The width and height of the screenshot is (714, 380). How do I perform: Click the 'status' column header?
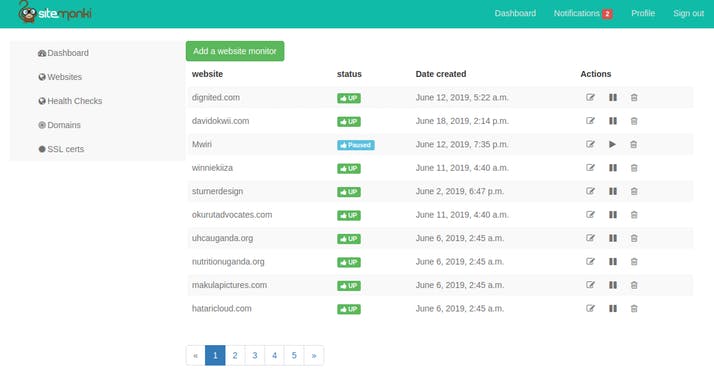[x=349, y=74]
